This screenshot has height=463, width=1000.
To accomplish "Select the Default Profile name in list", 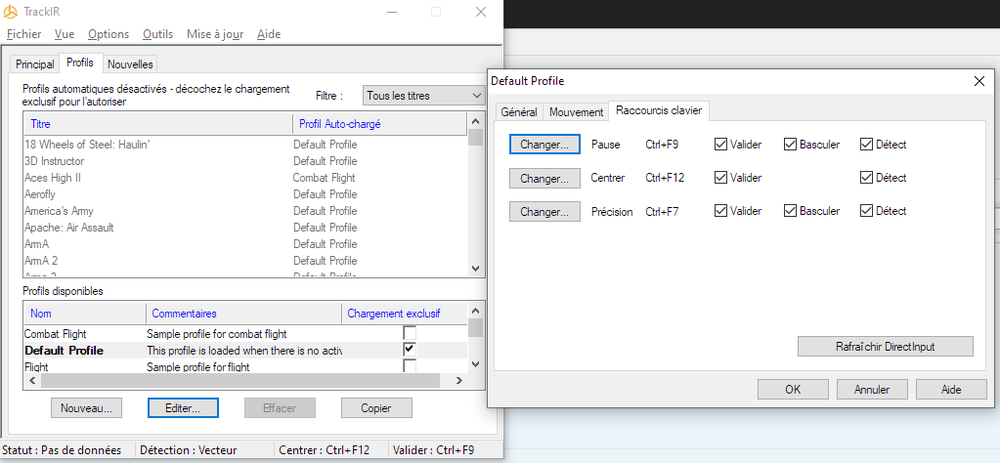I will coord(64,350).
